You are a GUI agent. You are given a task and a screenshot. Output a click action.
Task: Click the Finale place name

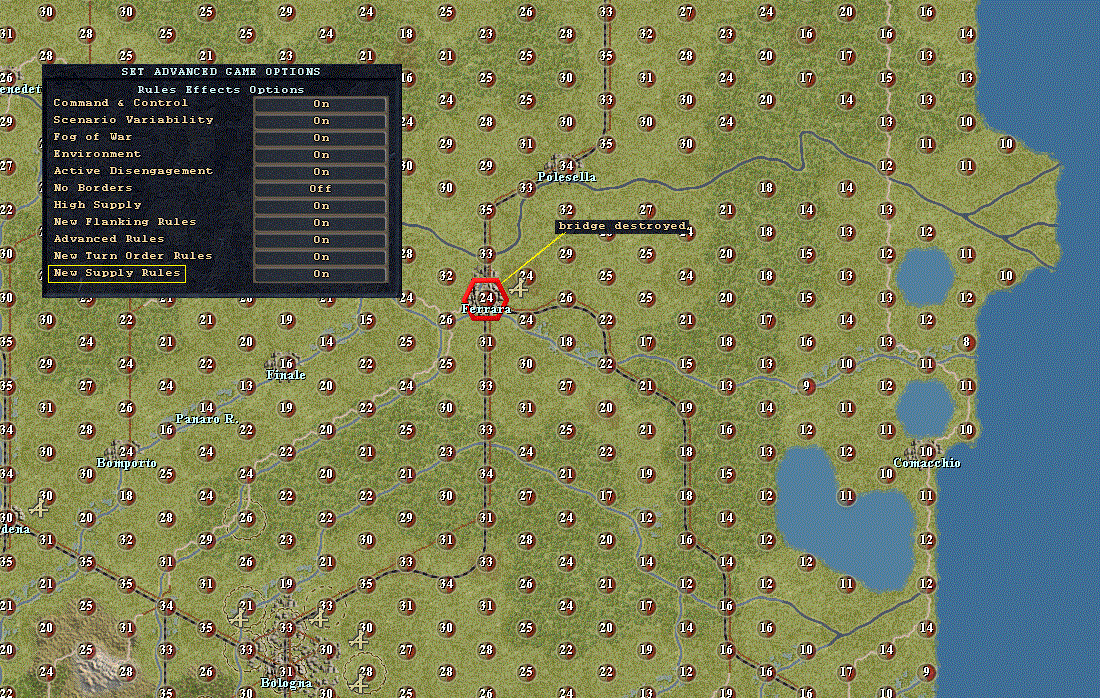coord(286,375)
